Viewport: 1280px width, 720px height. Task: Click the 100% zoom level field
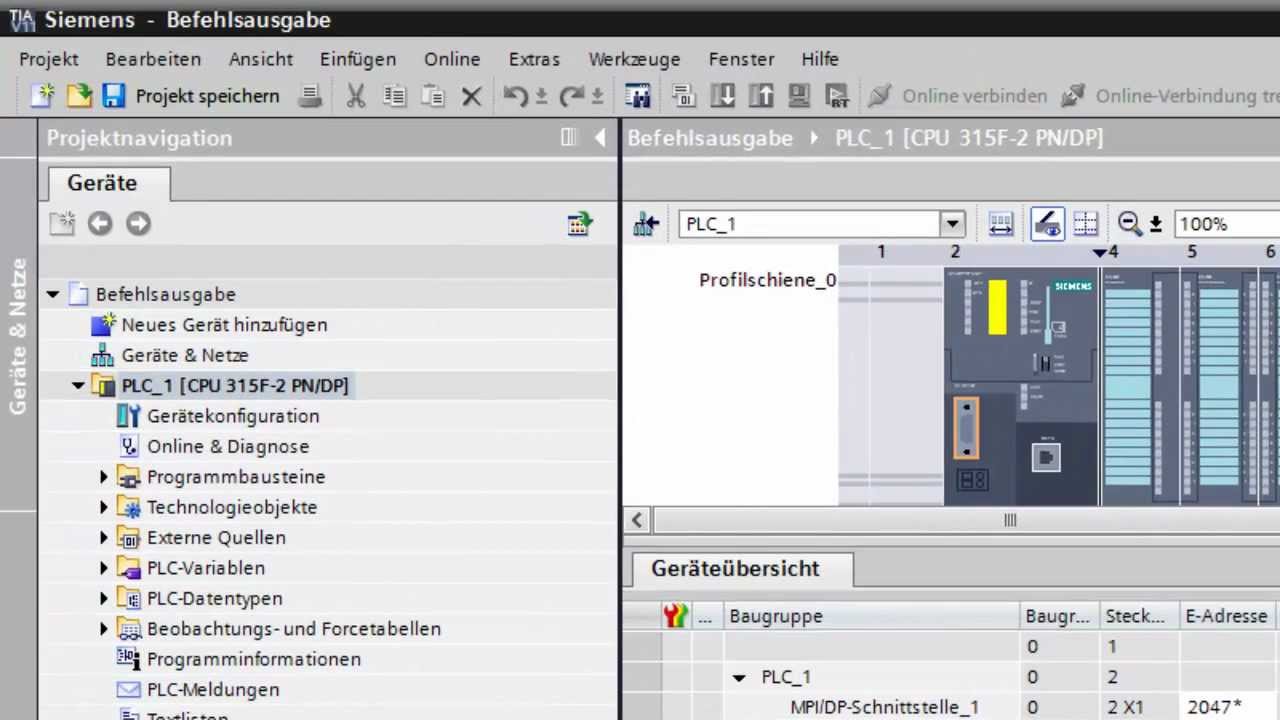pos(1226,224)
